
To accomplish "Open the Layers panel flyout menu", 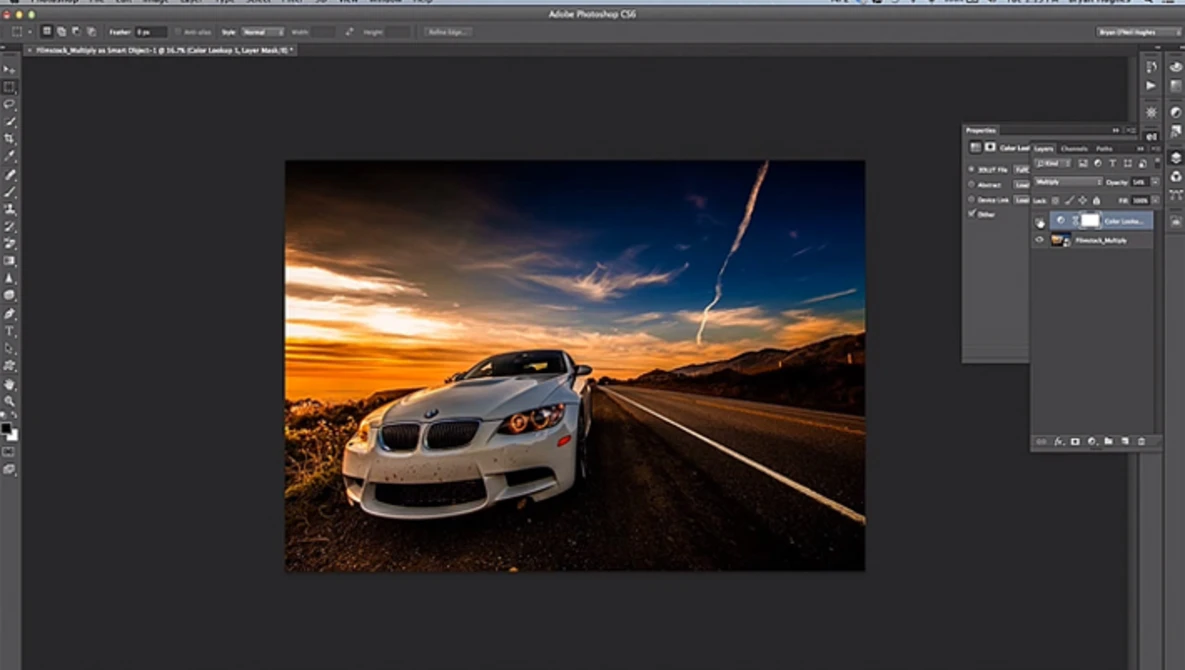I will coord(1155,149).
